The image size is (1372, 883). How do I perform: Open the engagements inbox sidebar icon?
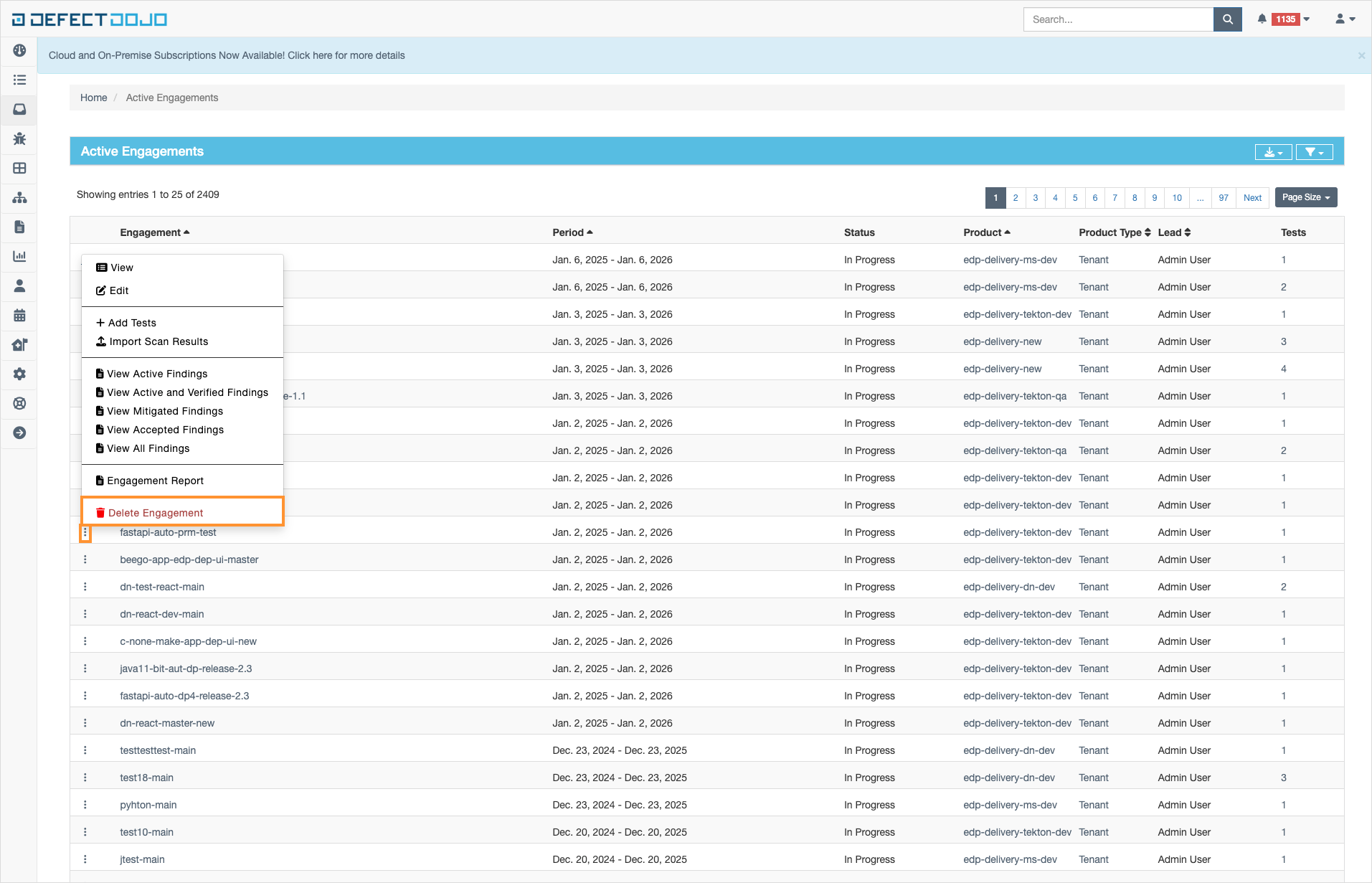tap(19, 109)
